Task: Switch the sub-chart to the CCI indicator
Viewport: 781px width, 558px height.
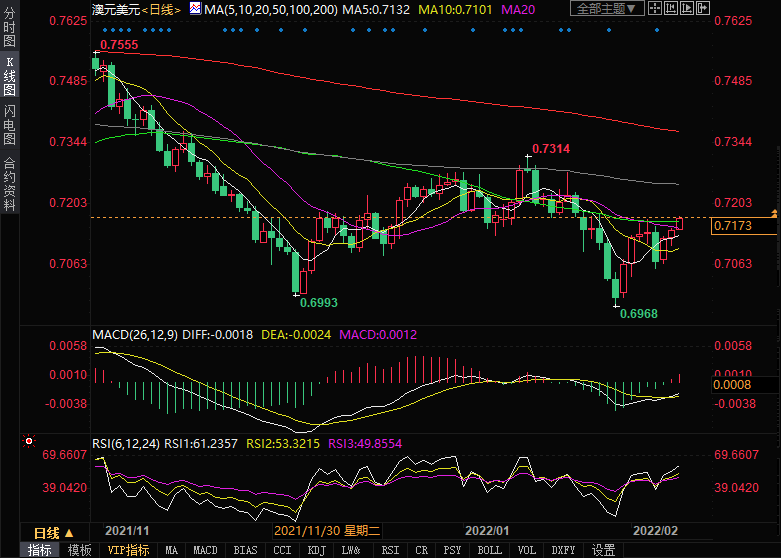Action: point(282,550)
